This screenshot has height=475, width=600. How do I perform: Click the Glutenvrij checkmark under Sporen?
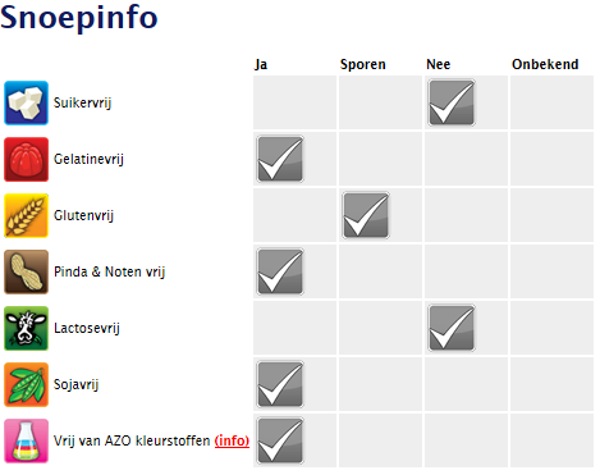[x=365, y=215]
